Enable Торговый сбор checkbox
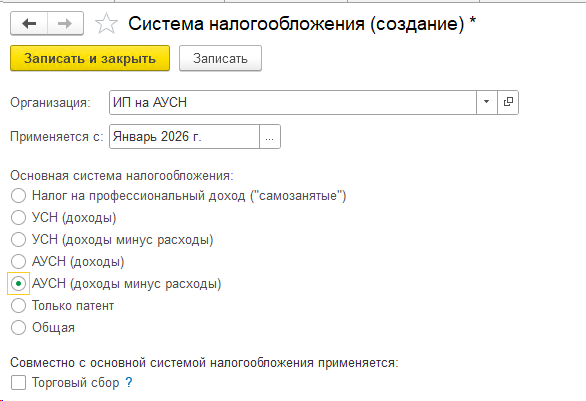 coord(18,383)
